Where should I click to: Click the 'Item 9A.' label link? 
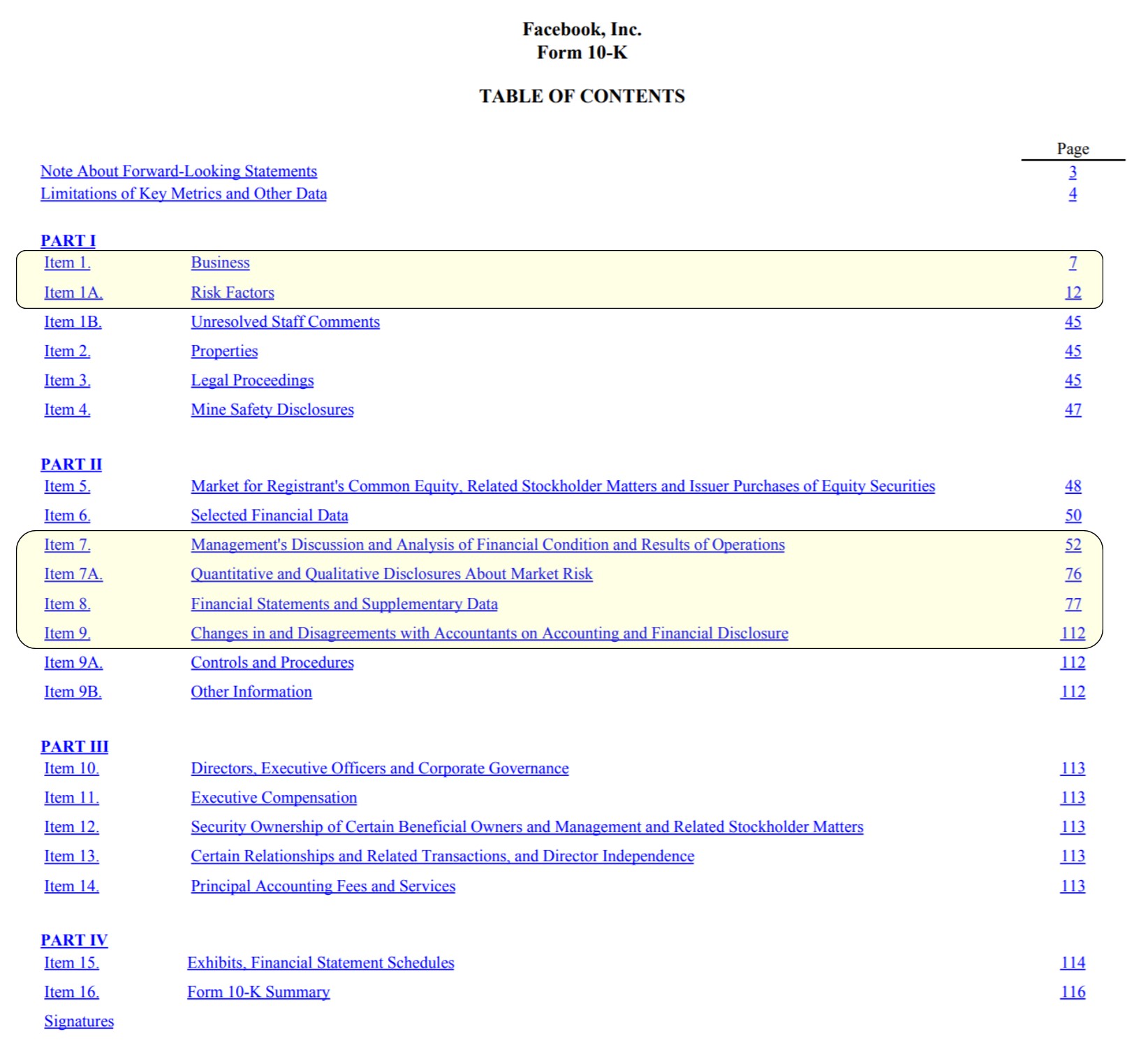click(x=73, y=663)
